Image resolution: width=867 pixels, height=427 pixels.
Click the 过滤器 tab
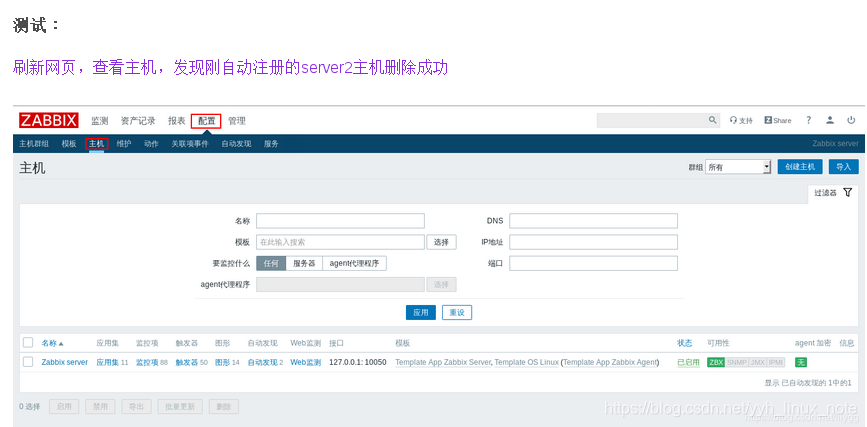[x=833, y=193]
